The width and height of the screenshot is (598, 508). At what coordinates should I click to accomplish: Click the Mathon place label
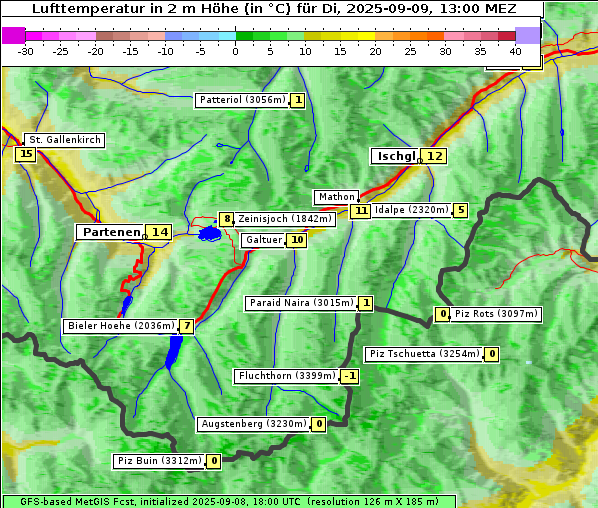click(x=337, y=197)
